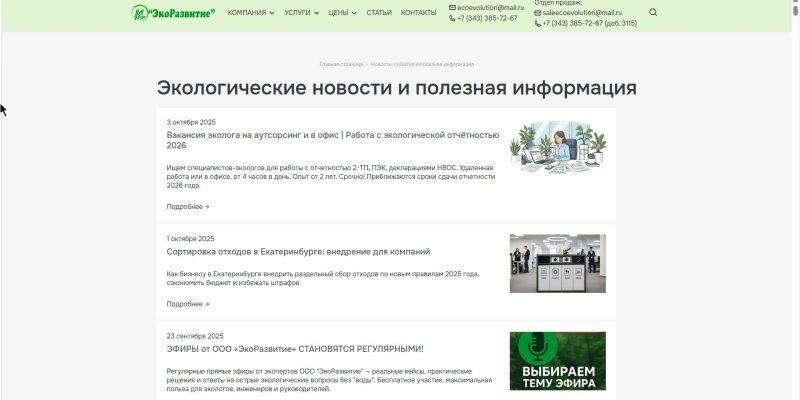The width and height of the screenshot is (800, 400).
Task: Click the envelope icon beside salesecoevolution@mail.ru
Action: pos(537,12)
